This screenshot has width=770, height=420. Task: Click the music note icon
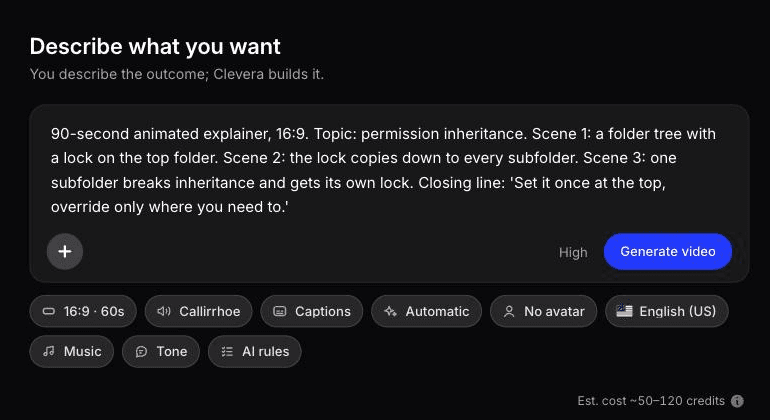(49, 351)
